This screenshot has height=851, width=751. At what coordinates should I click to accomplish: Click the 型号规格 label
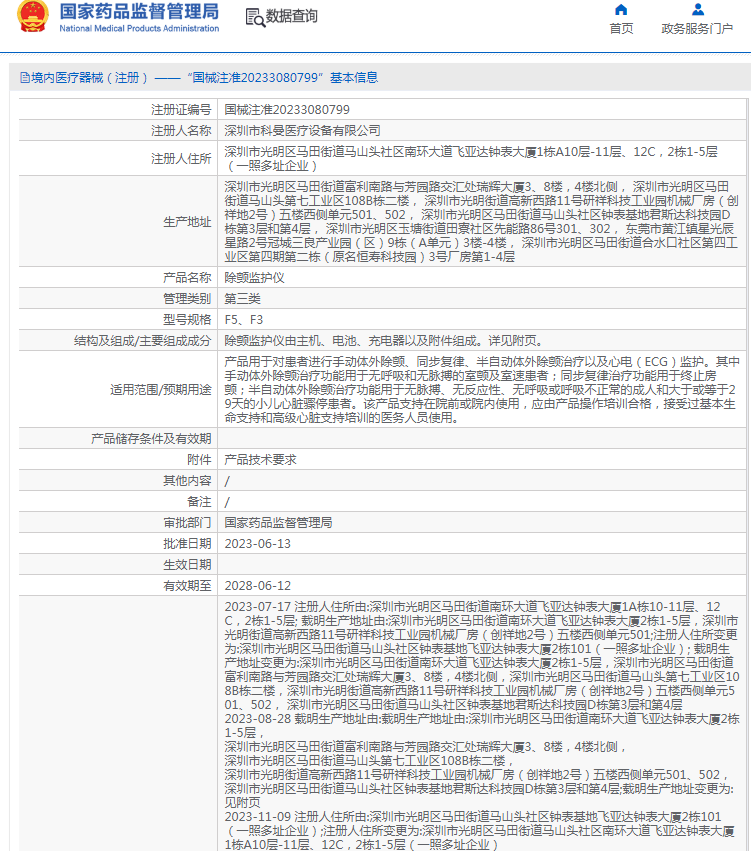(187, 320)
